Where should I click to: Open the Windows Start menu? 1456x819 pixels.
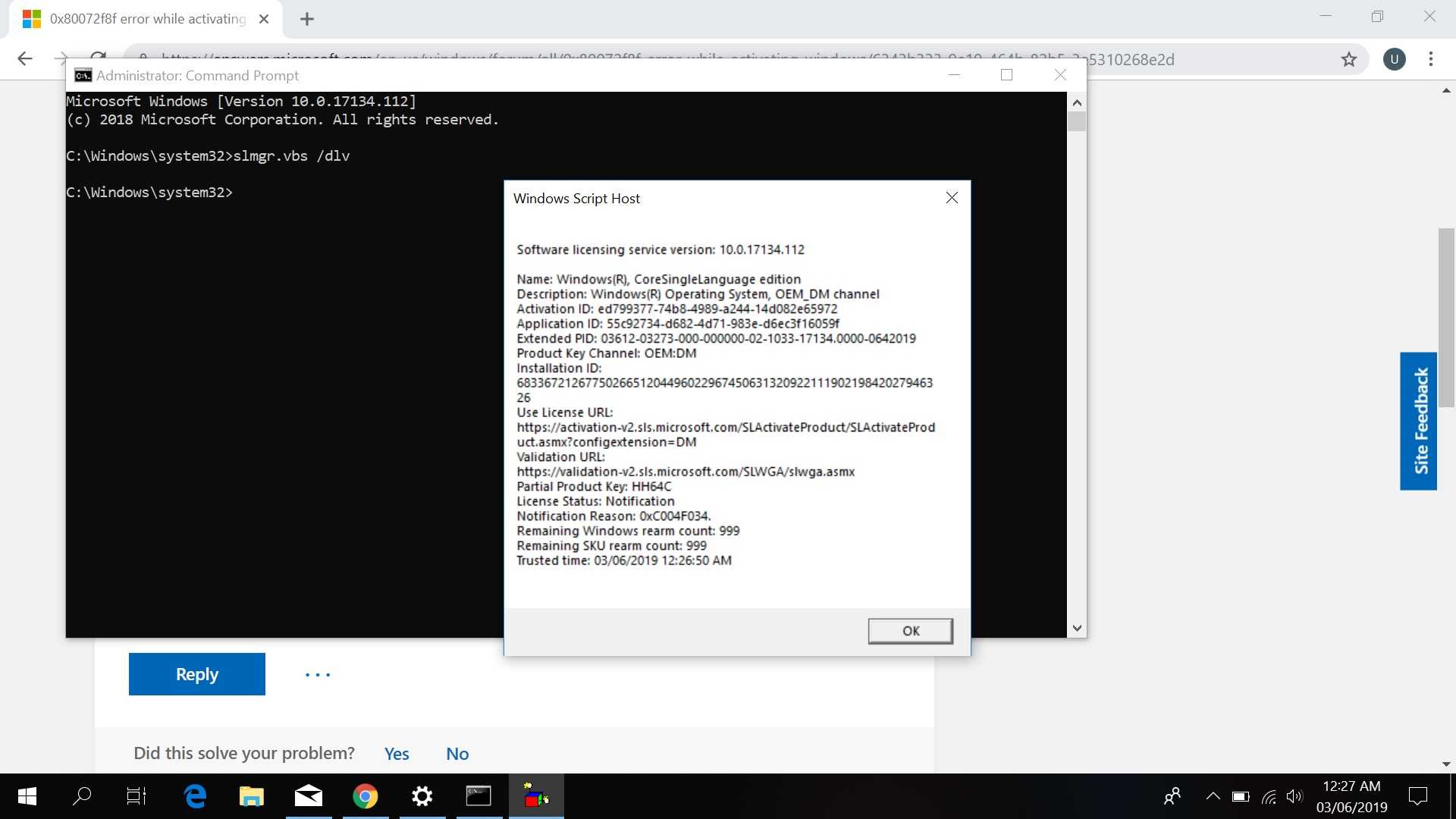point(27,796)
